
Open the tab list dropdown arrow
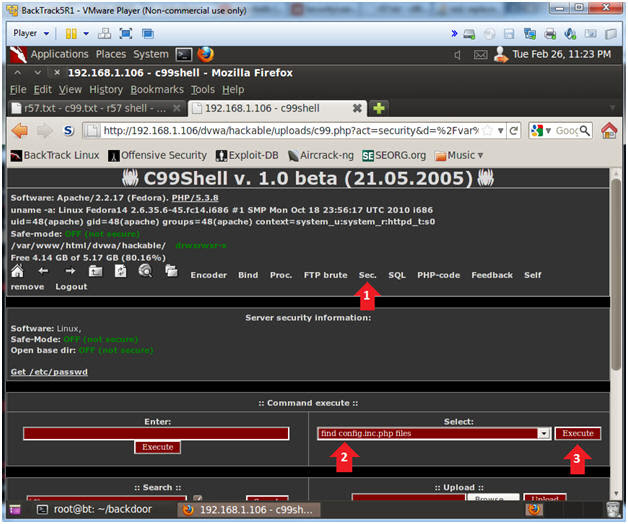click(612, 108)
